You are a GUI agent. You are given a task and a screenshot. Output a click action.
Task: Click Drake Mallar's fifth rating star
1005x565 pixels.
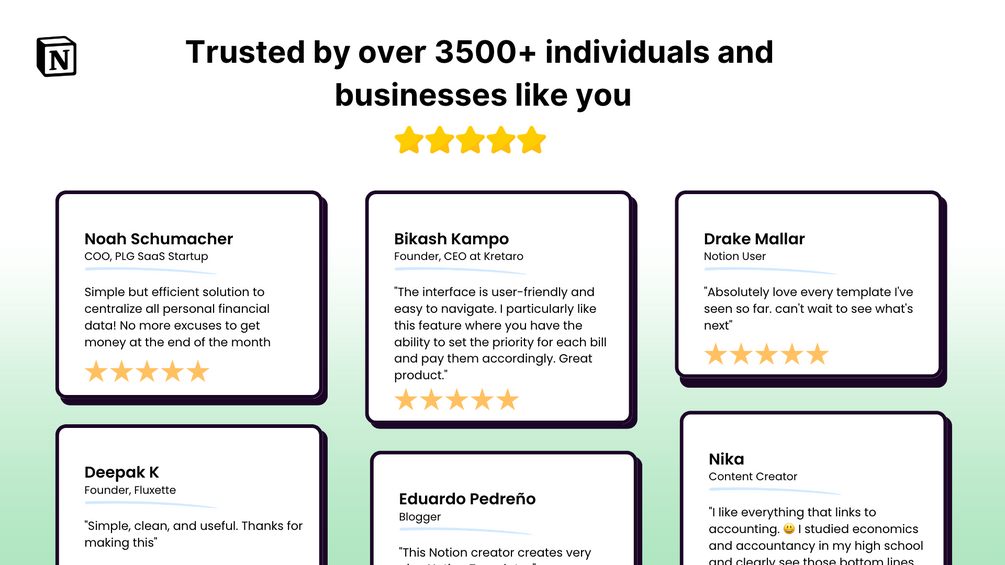click(818, 354)
